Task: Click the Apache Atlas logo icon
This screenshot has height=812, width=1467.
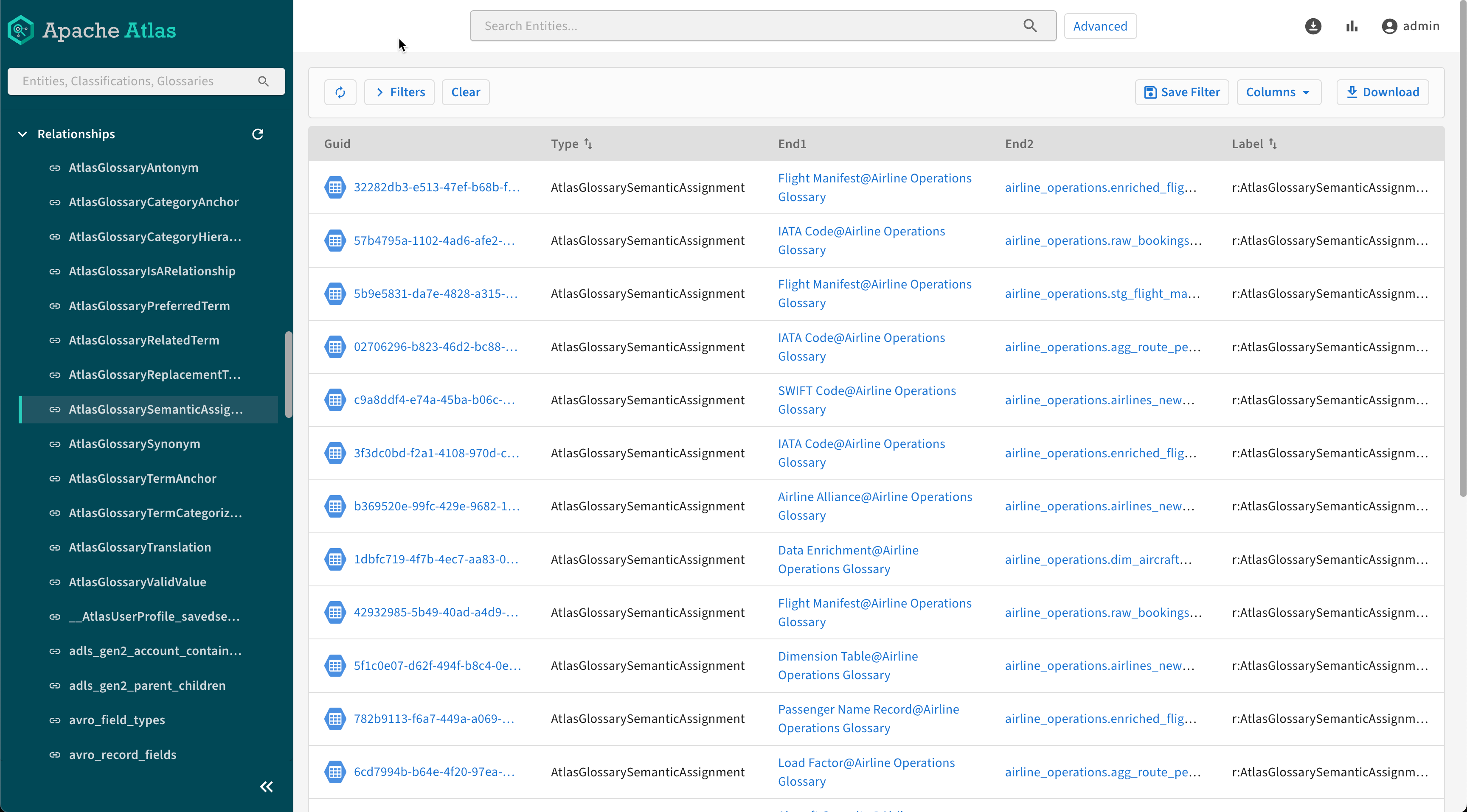Action: (21, 30)
